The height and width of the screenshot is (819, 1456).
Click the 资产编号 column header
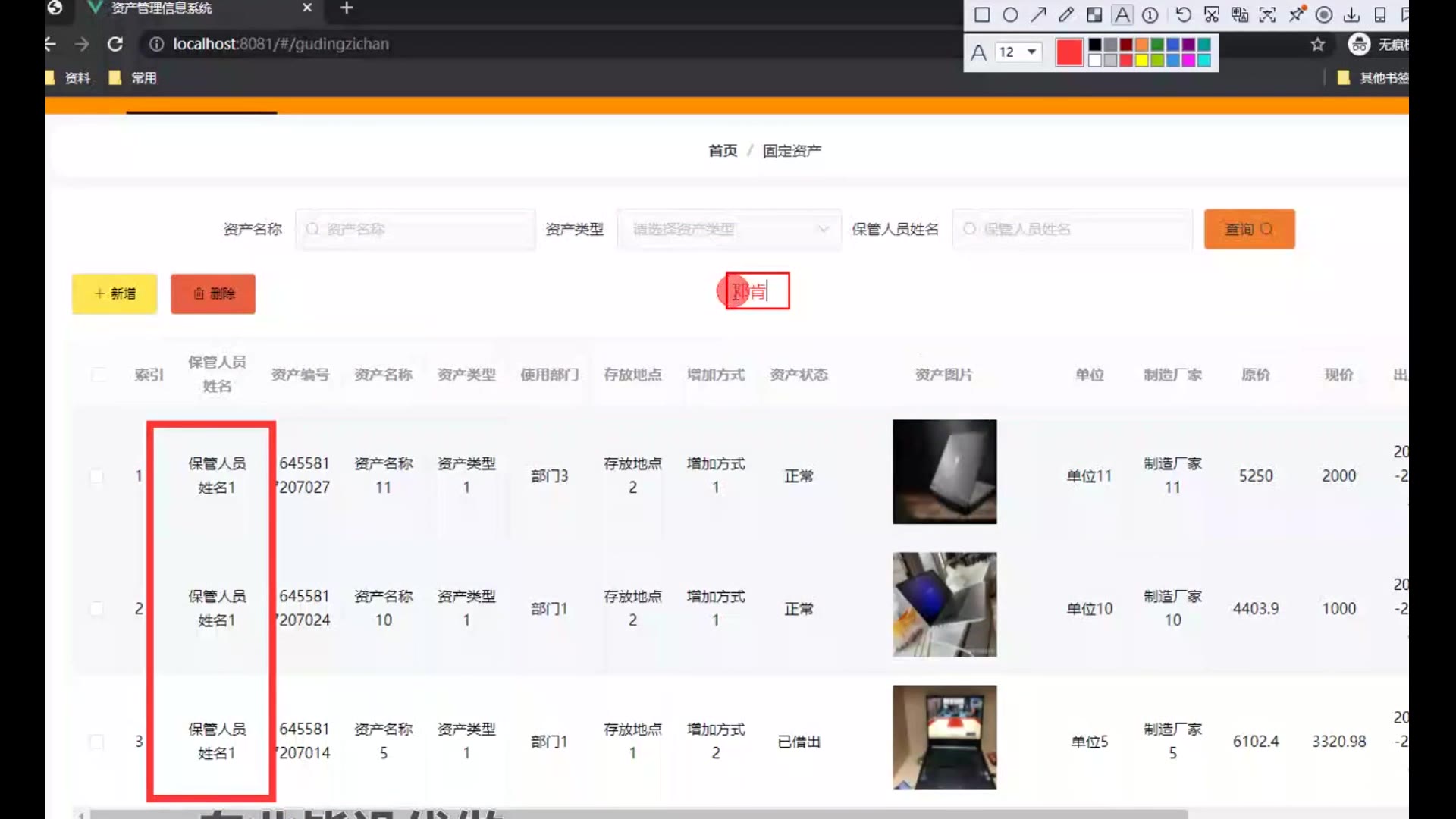(300, 375)
